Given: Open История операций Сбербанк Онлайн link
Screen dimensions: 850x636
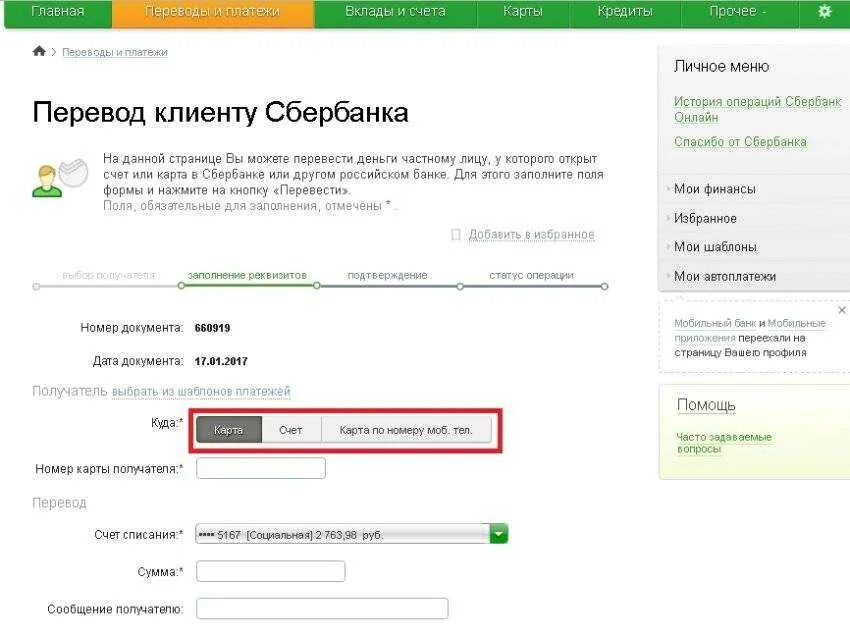Looking at the screenshot, I should 757,110.
